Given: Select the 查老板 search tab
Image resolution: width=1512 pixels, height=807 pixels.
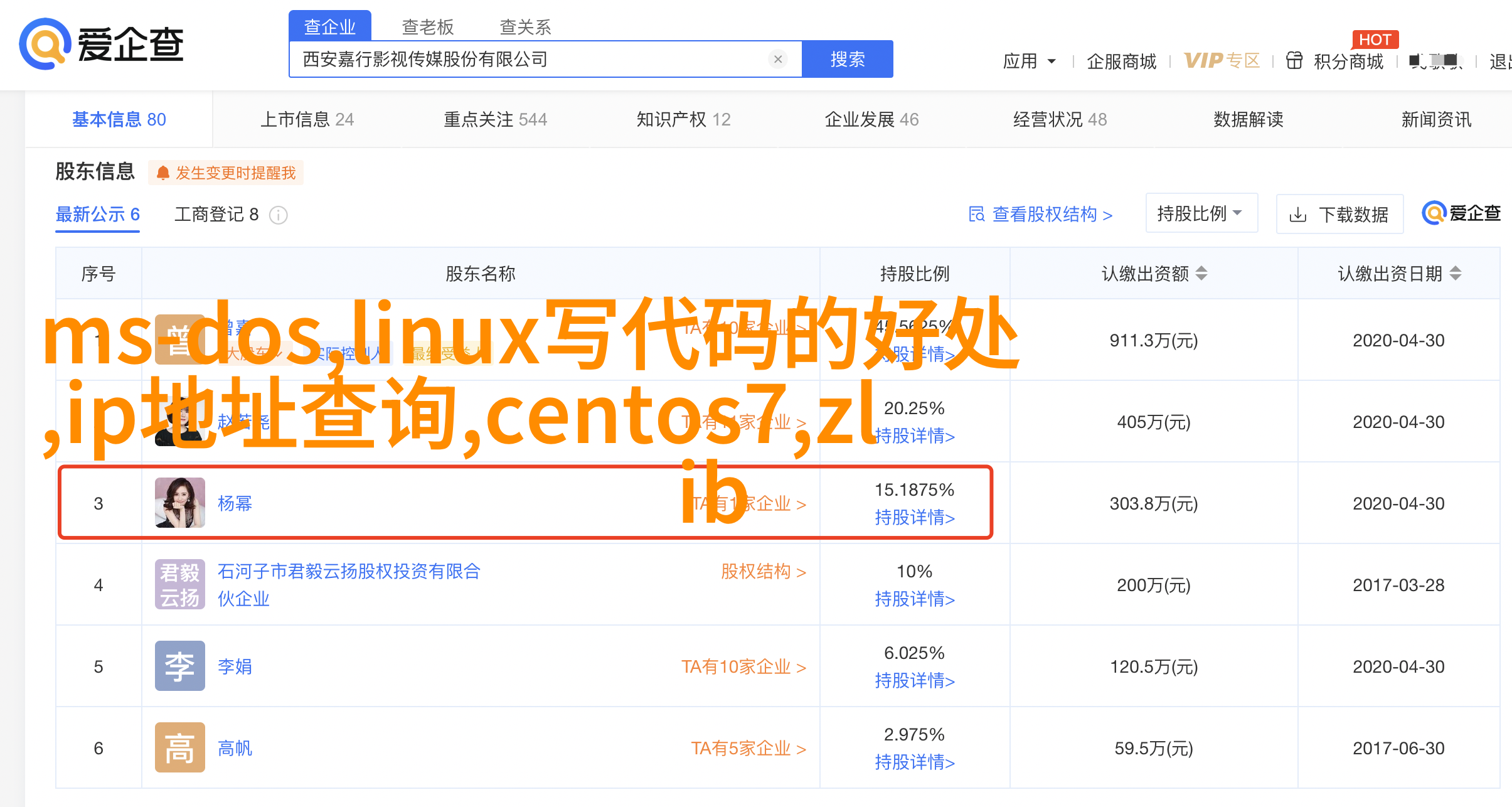Looking at the screenshot, I should click(x=428, y=27).
